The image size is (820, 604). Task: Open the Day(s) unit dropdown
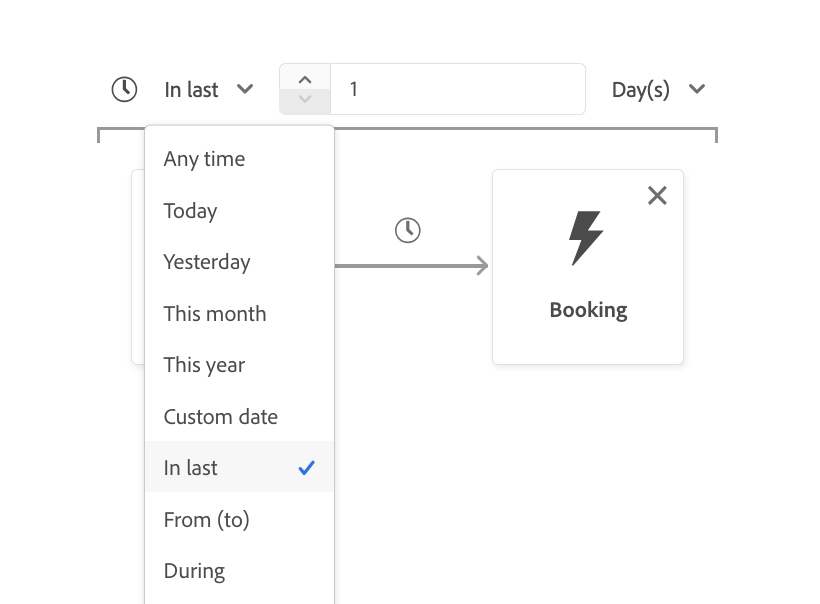[x=658, y=89]
